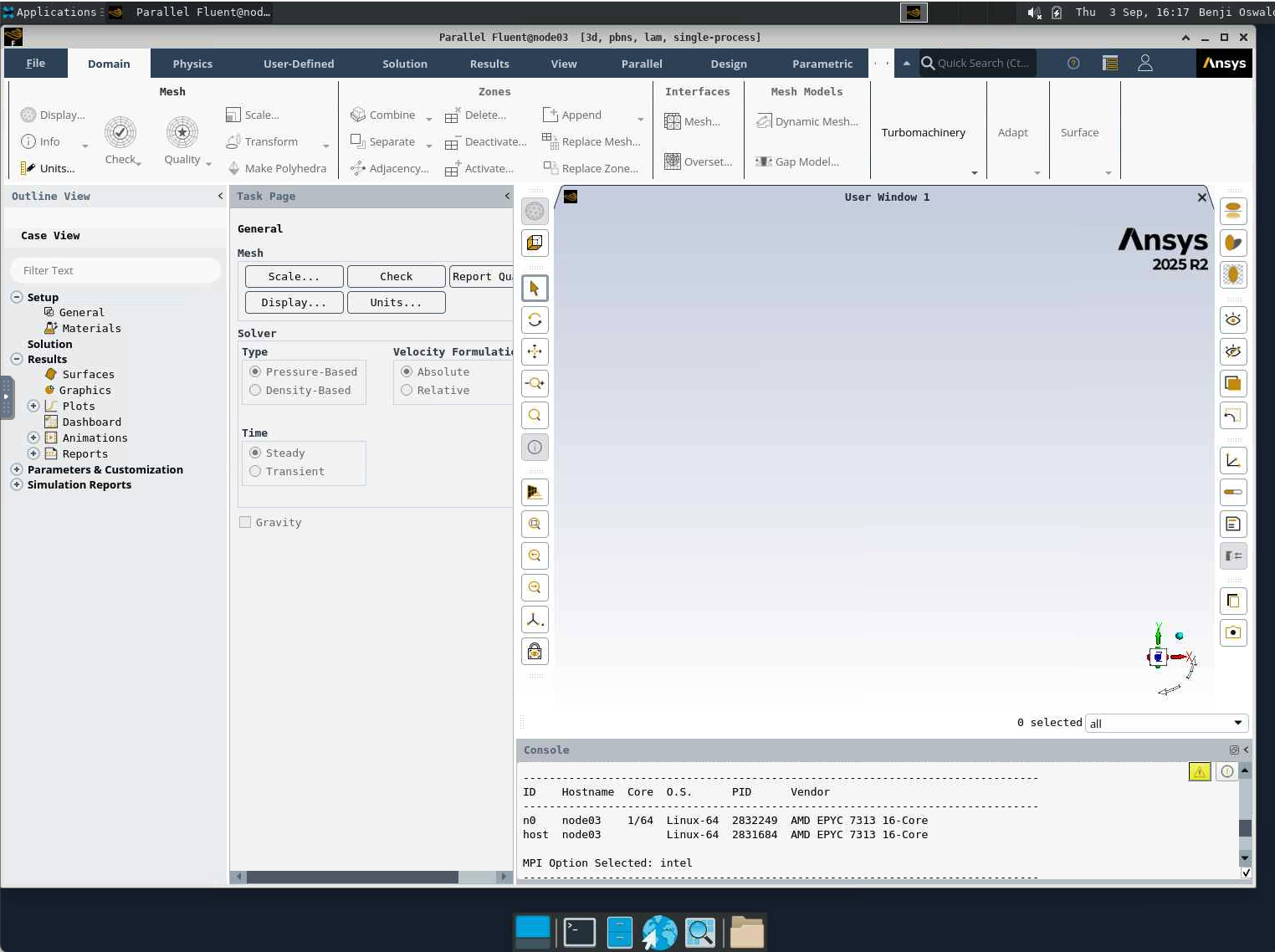Select the Density-Based solver type

click(300, 391)
